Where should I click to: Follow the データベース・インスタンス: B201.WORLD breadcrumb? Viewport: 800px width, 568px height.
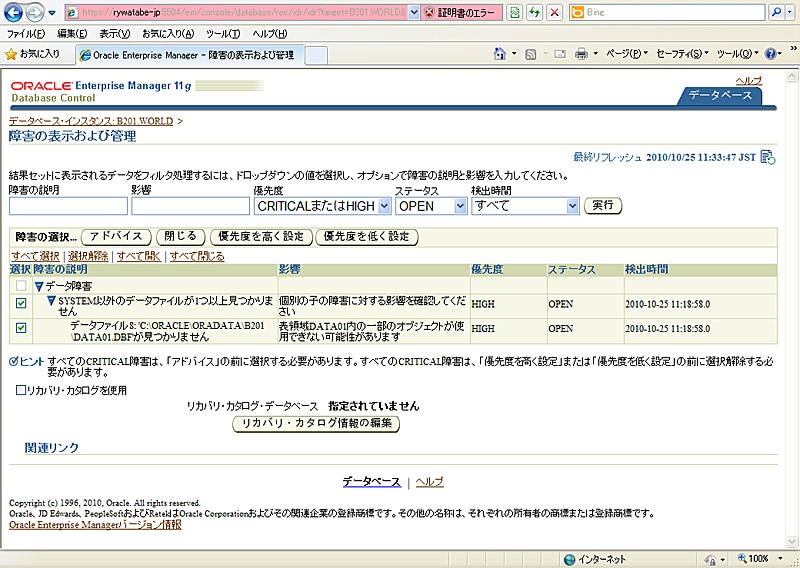[91, 121]
